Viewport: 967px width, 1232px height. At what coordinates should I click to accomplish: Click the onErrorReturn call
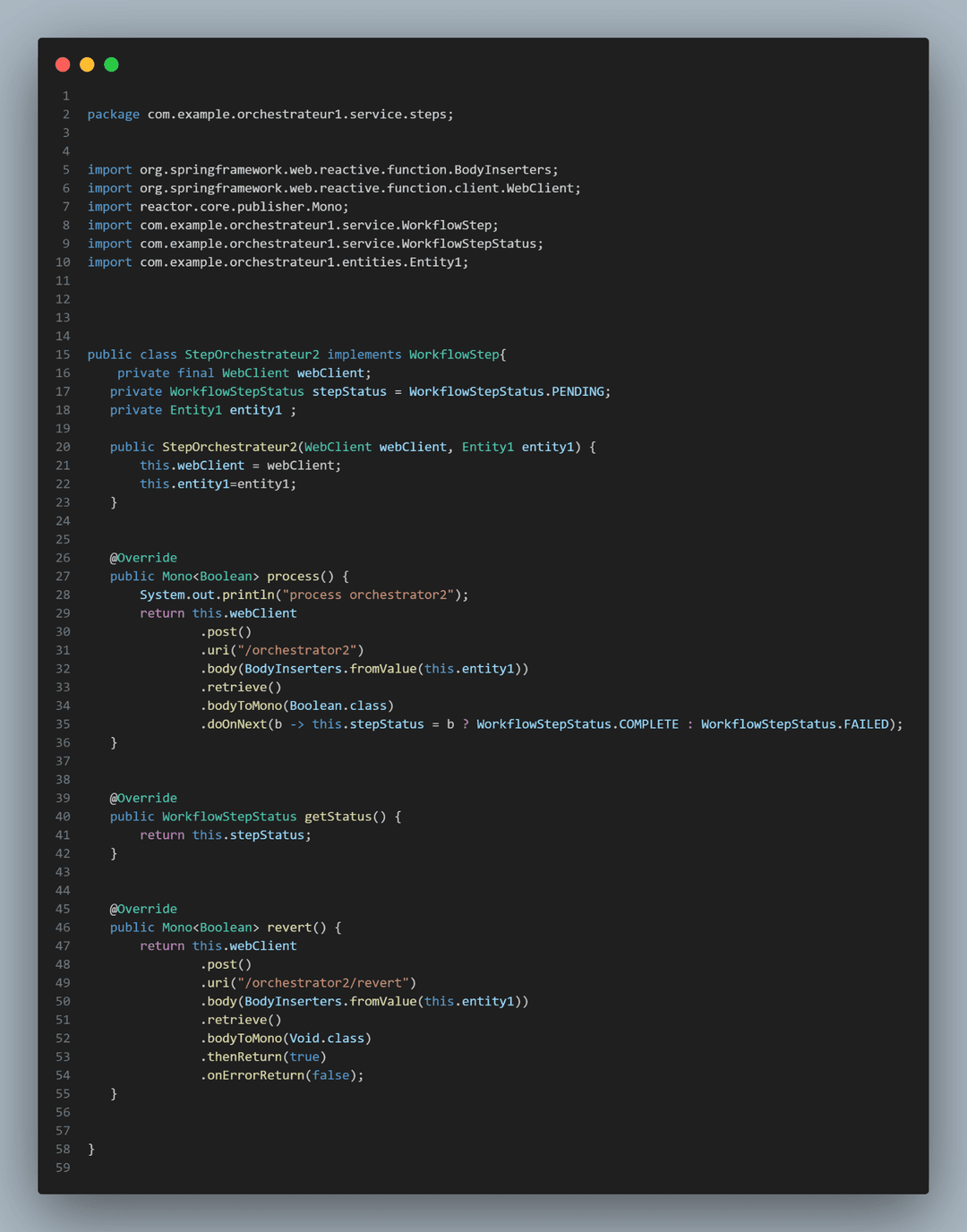[x=255, y=1075]
